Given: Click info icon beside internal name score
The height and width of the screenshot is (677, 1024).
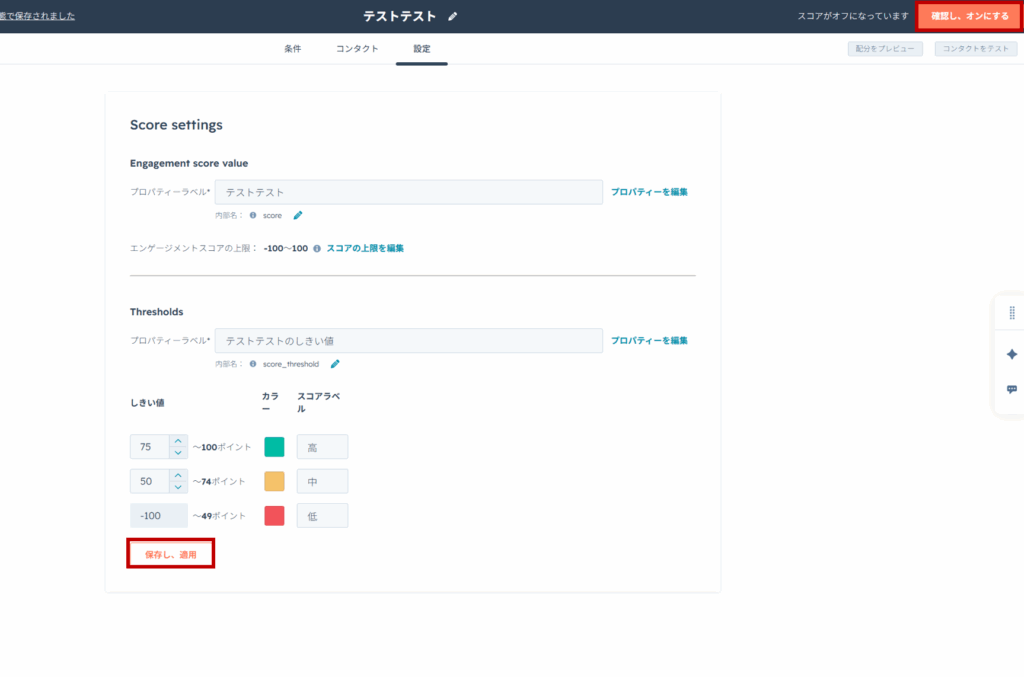Looking at the screenshot, I should [253, 215].
